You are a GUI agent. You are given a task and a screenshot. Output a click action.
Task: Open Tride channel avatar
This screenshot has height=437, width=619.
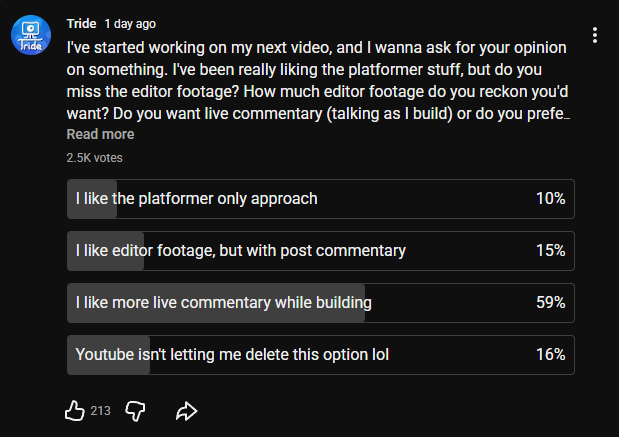click(x=31, y=35)
